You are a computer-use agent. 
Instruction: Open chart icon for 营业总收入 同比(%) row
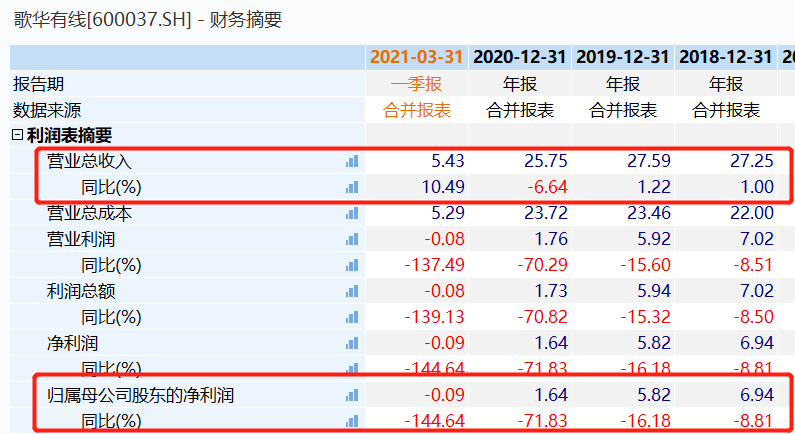click(x=352, y=187)
